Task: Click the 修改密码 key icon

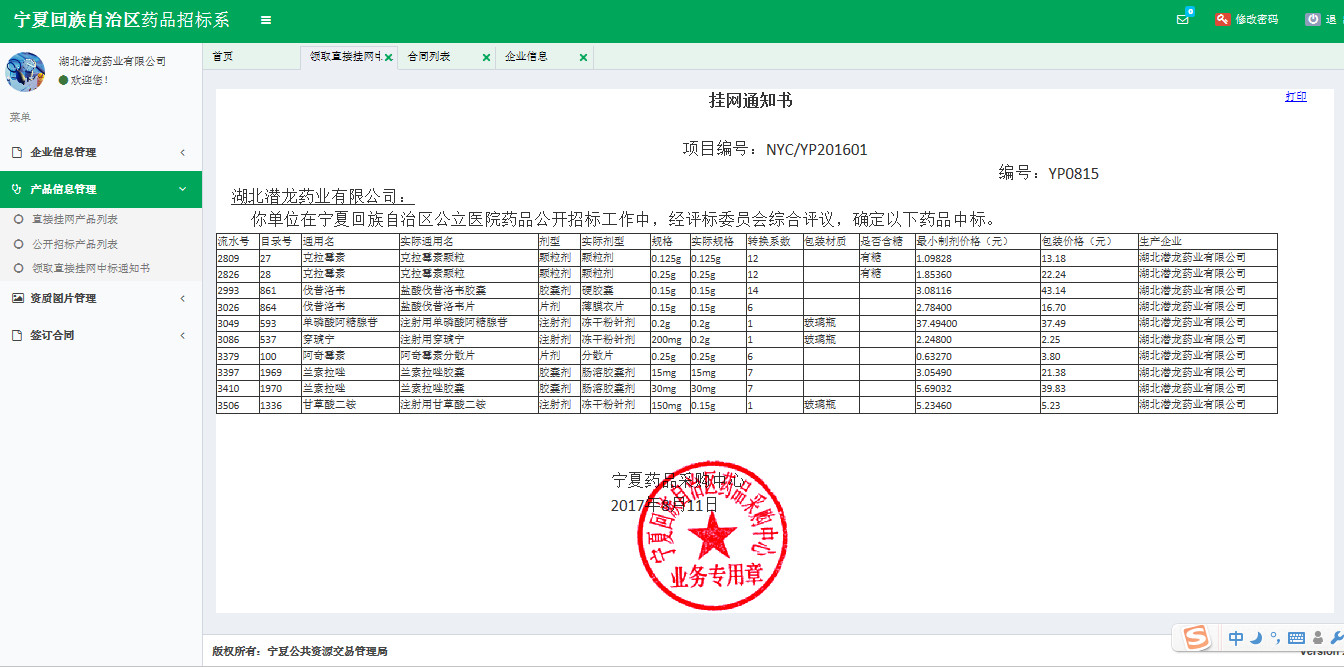Action: click(1222, 19)
